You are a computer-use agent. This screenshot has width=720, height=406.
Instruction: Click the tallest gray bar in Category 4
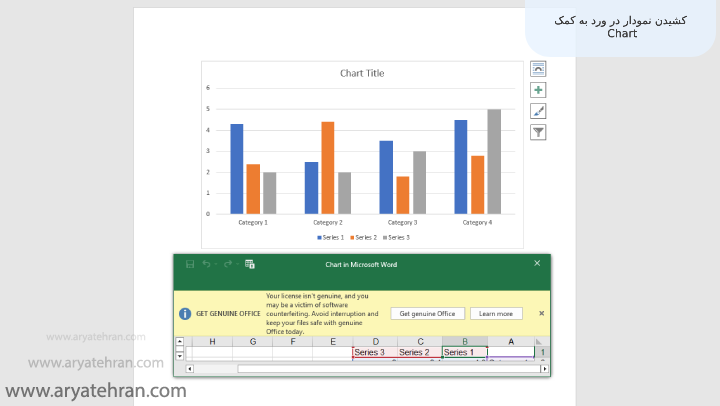(494, 160)
